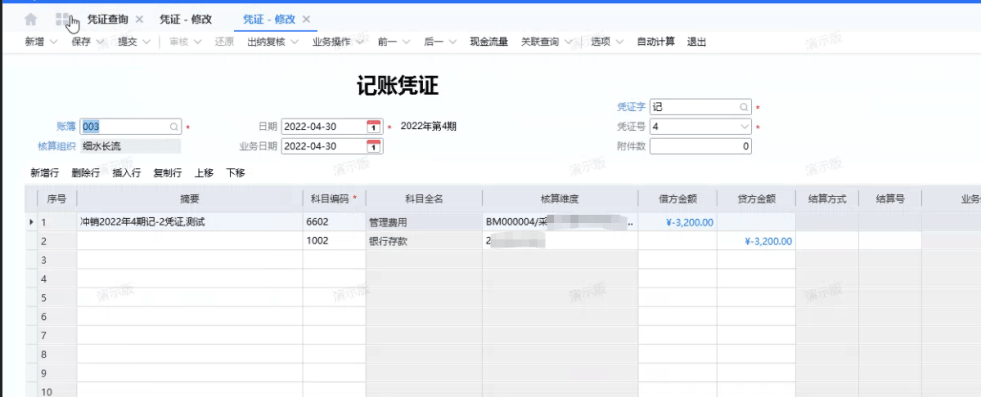Select credit amount ¥-3,200.00 in row 2
The width and height of the screenshot is (981, 397).
point(756,241)
